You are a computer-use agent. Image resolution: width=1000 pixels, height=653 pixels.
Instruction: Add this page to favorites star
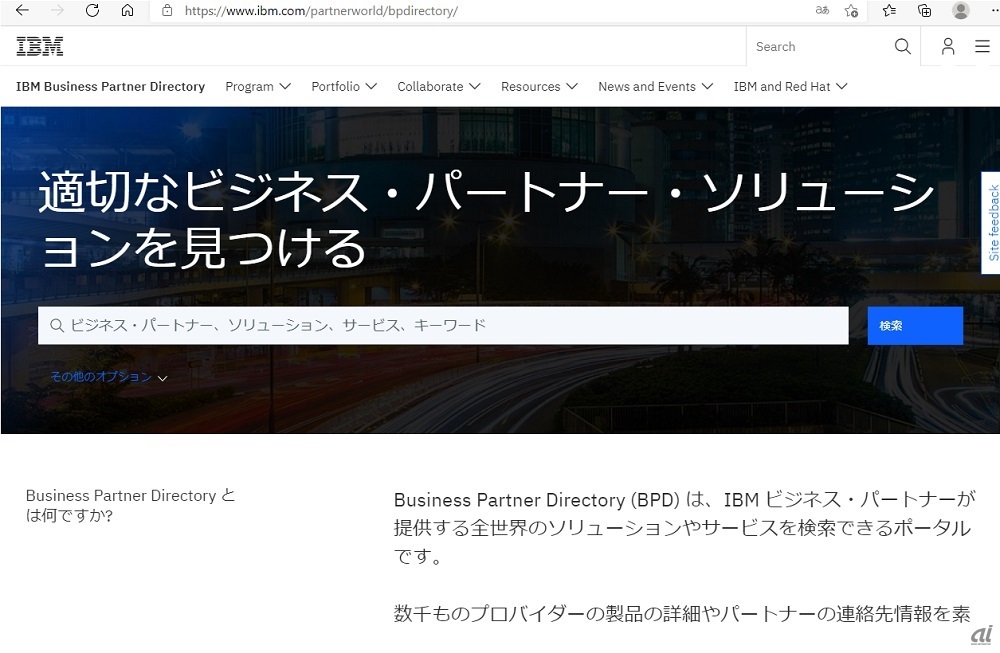pyautogui.click(x=851, y=10)
